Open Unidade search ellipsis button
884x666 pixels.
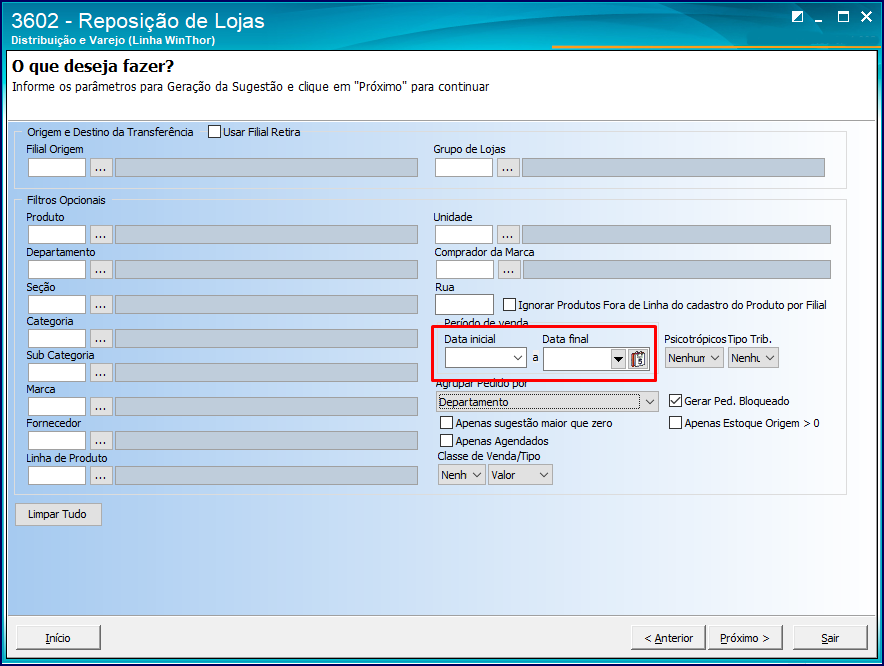pos(508,235)
